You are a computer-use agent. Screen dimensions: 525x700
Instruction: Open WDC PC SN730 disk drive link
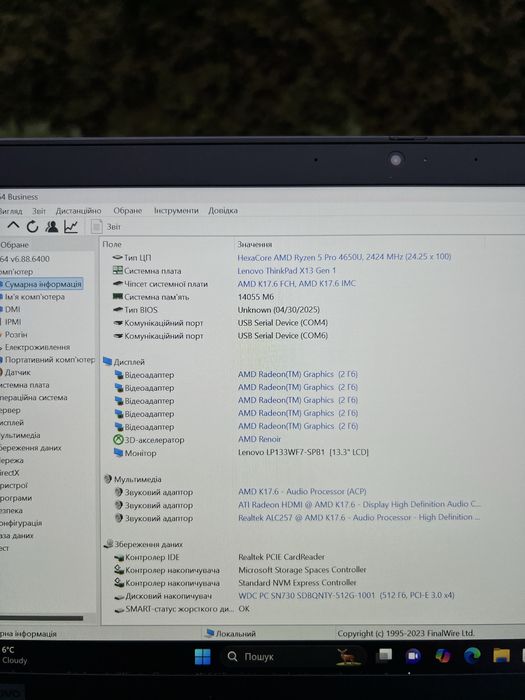pos(346,595)
